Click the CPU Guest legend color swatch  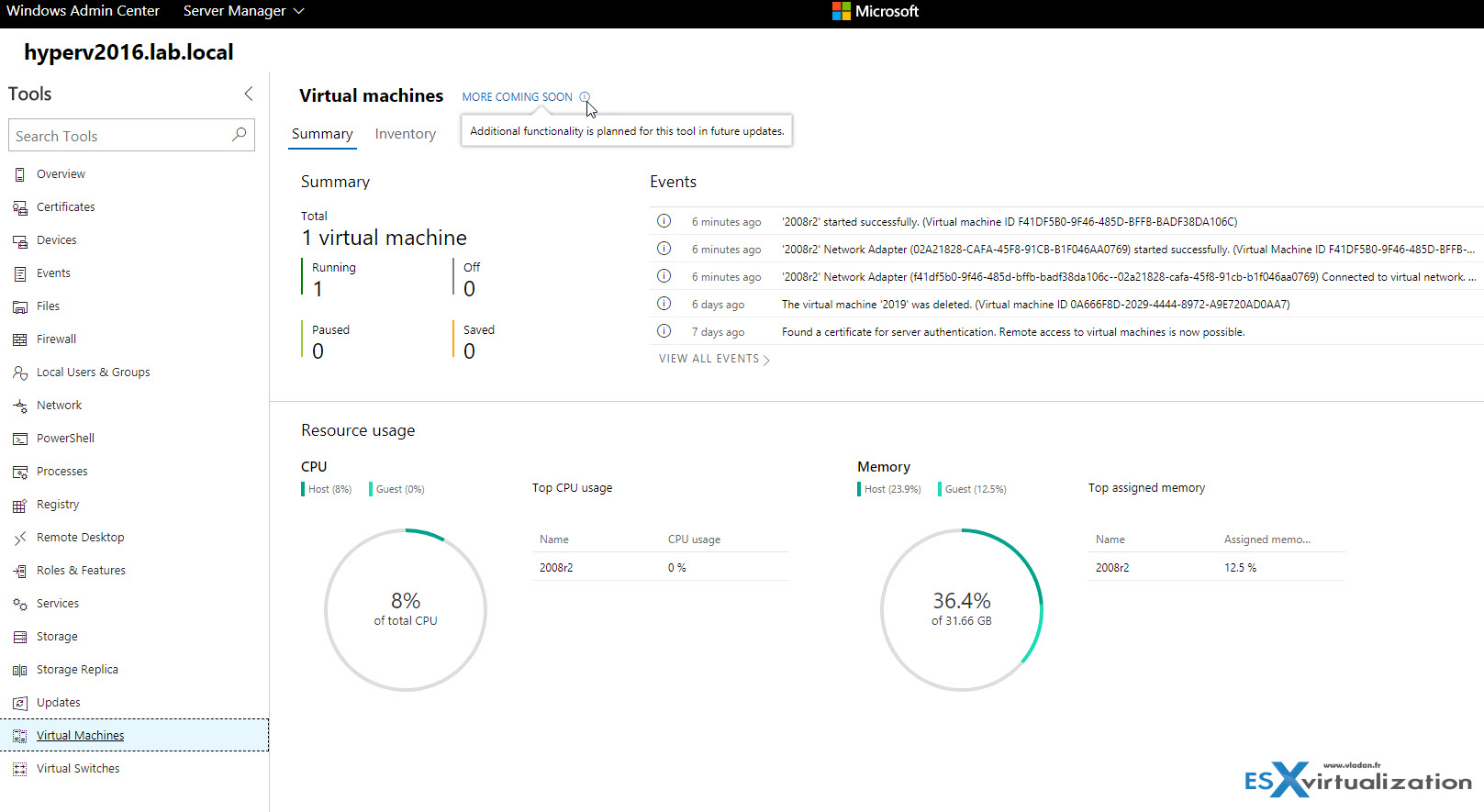(371, 489)
